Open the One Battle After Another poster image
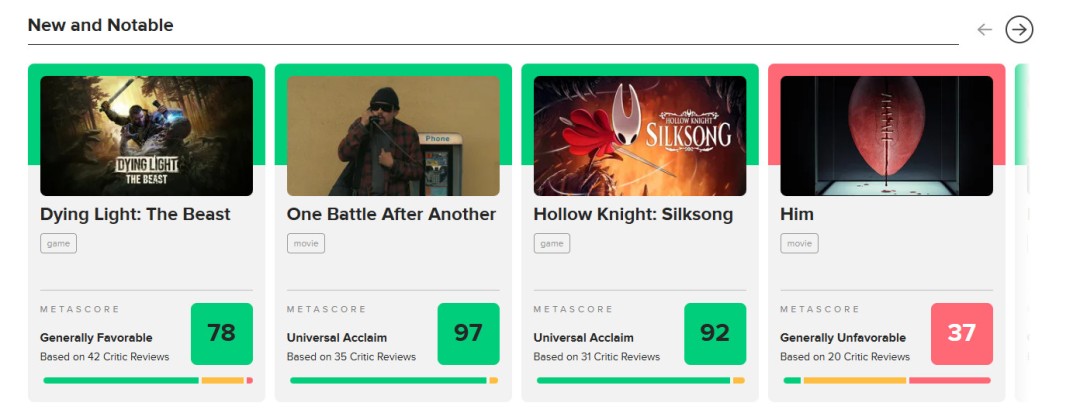1080x413 pixels. pos(393,136)
